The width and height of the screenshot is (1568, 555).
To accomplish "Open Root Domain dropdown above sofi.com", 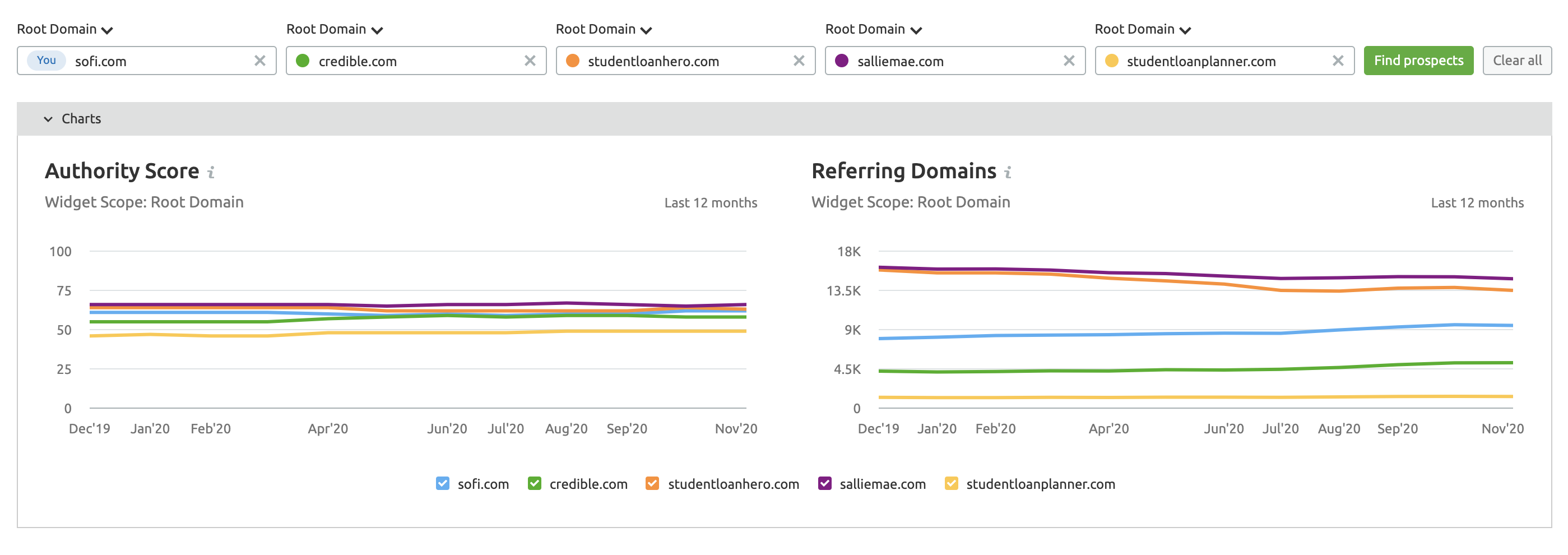I will pyautogui.click(x=65, y=29).
